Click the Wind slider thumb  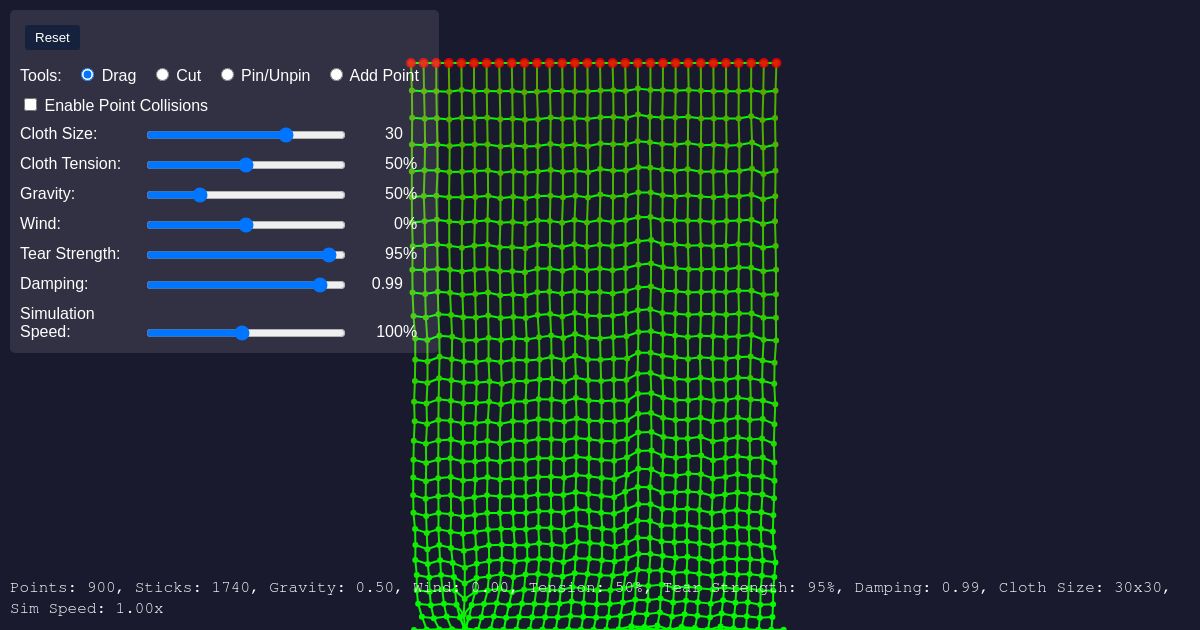pyautogui.click(x=246, y=225)
